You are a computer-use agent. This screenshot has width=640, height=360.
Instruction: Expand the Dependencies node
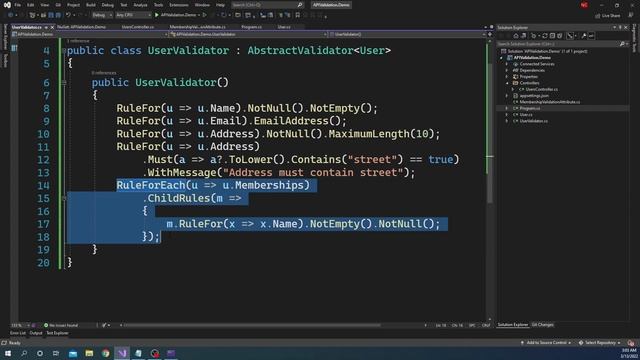[507, 71]
